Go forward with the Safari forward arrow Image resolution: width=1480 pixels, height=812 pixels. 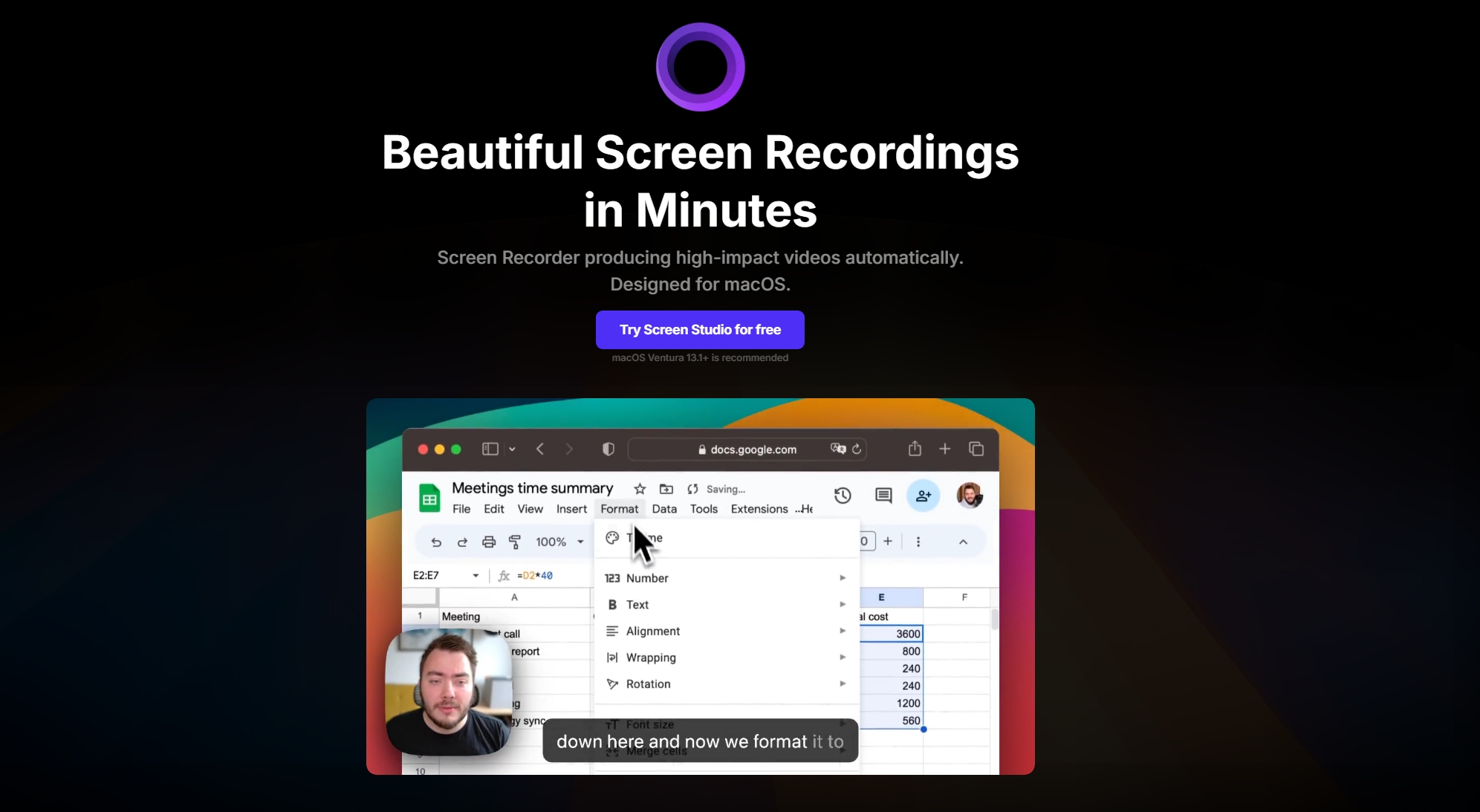[569, 449]
